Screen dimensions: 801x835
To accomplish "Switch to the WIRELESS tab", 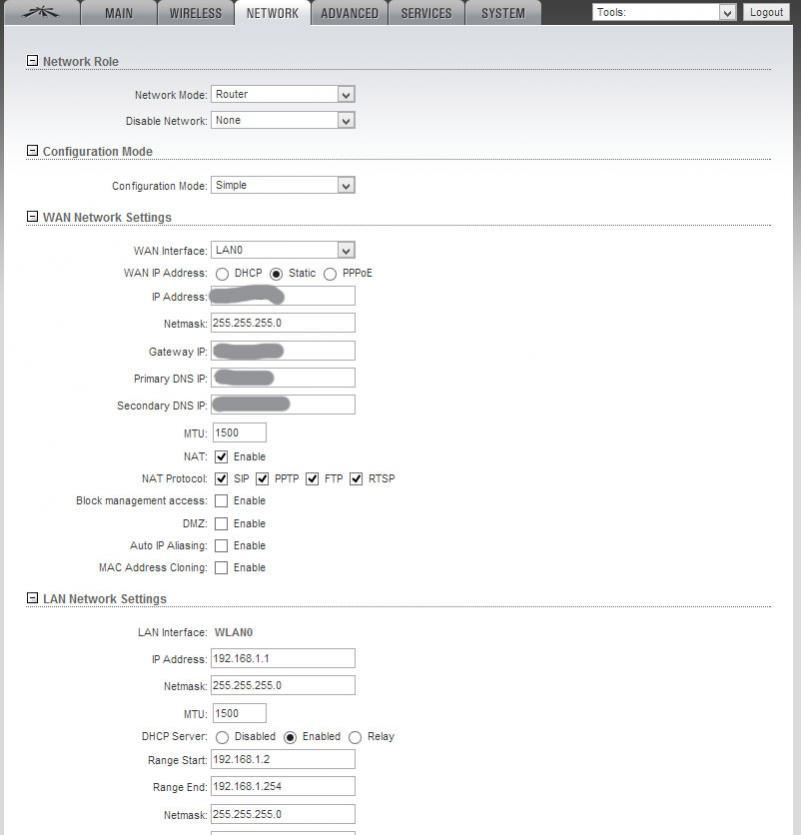I will (x=195, y=13).
